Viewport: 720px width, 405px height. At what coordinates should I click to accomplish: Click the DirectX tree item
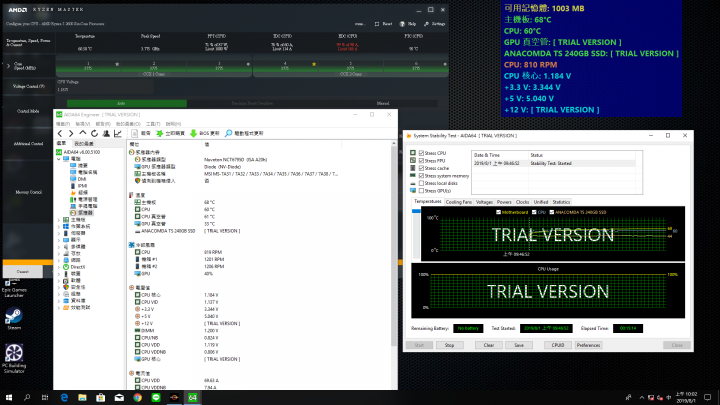click(74, 267)
